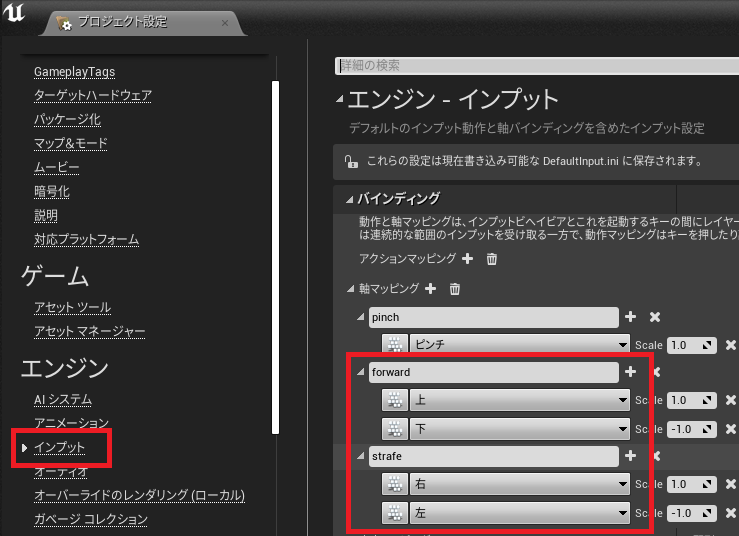
Task: Open 説明 settings page
Action: pyautogui.click(x=46, y=216)
